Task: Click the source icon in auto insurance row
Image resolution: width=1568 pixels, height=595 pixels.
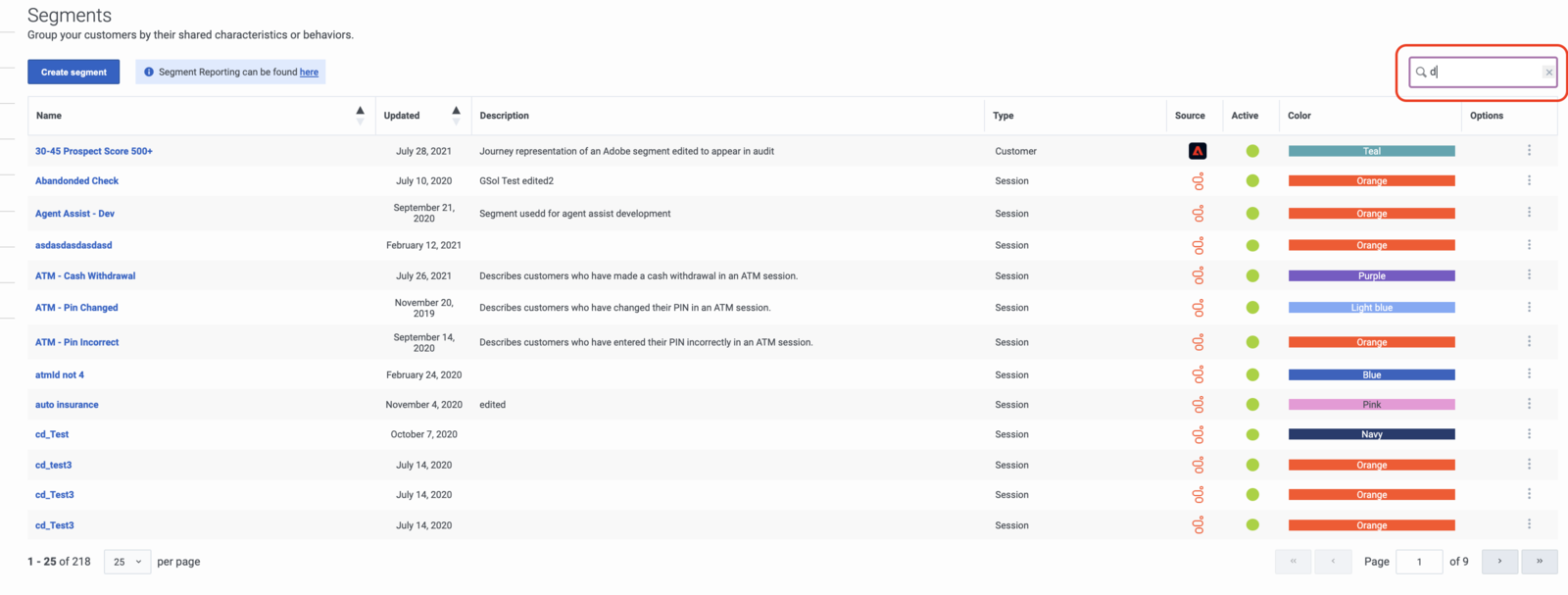Action: point(1198,405)
